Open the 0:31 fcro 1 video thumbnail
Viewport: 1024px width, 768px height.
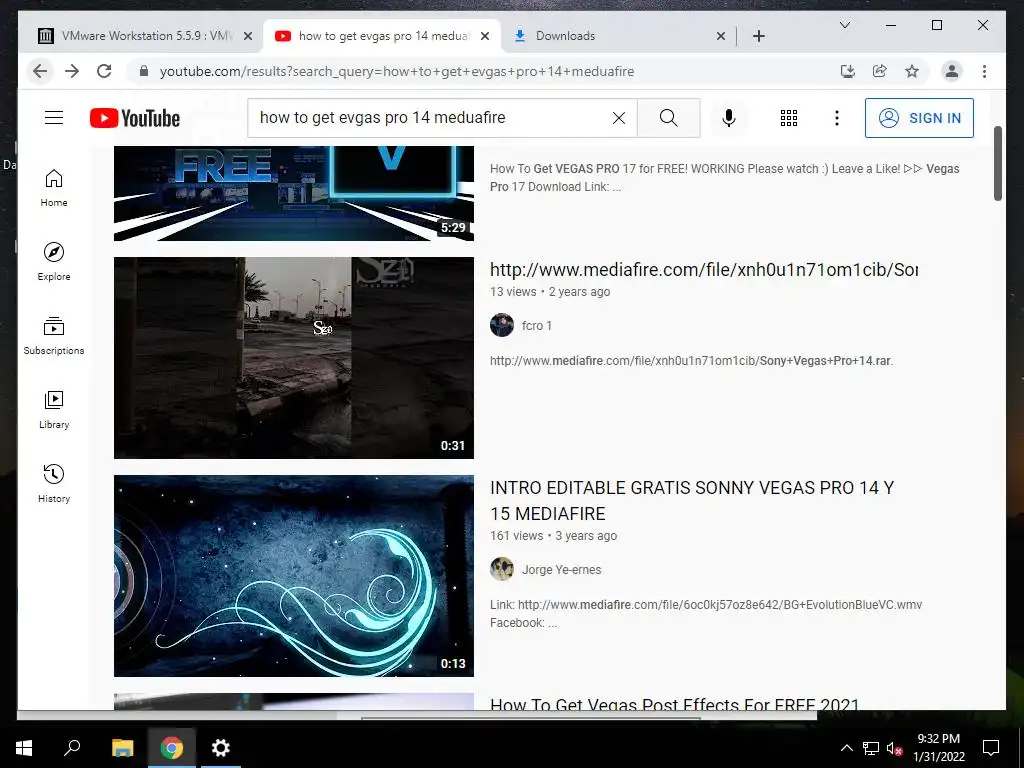click(x=294, y=357)
